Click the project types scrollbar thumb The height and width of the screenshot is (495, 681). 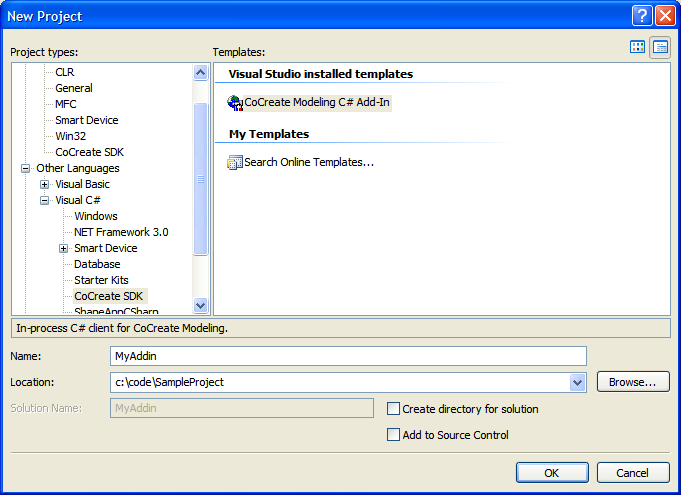coord(200,179)
